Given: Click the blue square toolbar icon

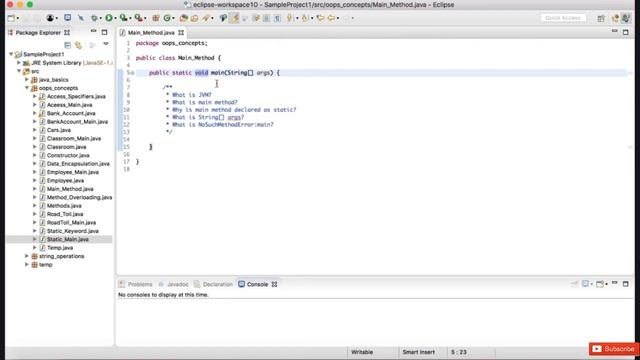Looking at the screenshot, I should point(68,18).
